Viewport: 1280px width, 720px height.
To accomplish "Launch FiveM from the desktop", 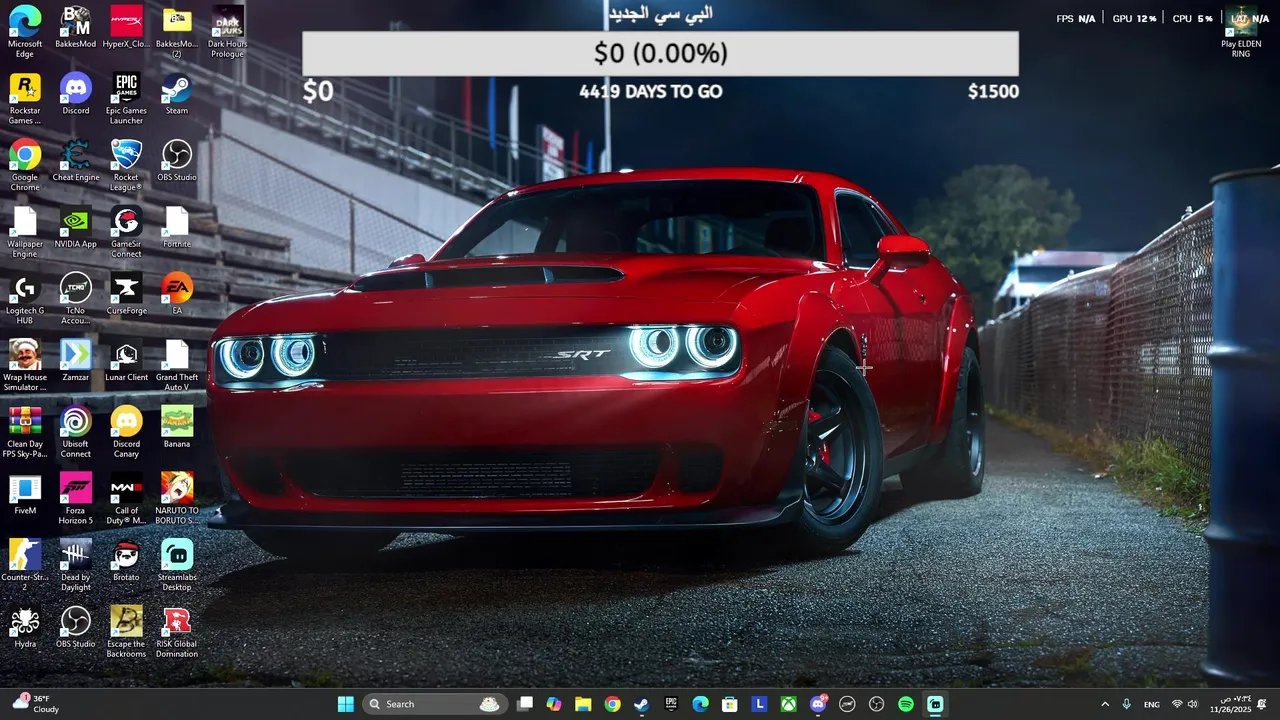I will (25, 493).
